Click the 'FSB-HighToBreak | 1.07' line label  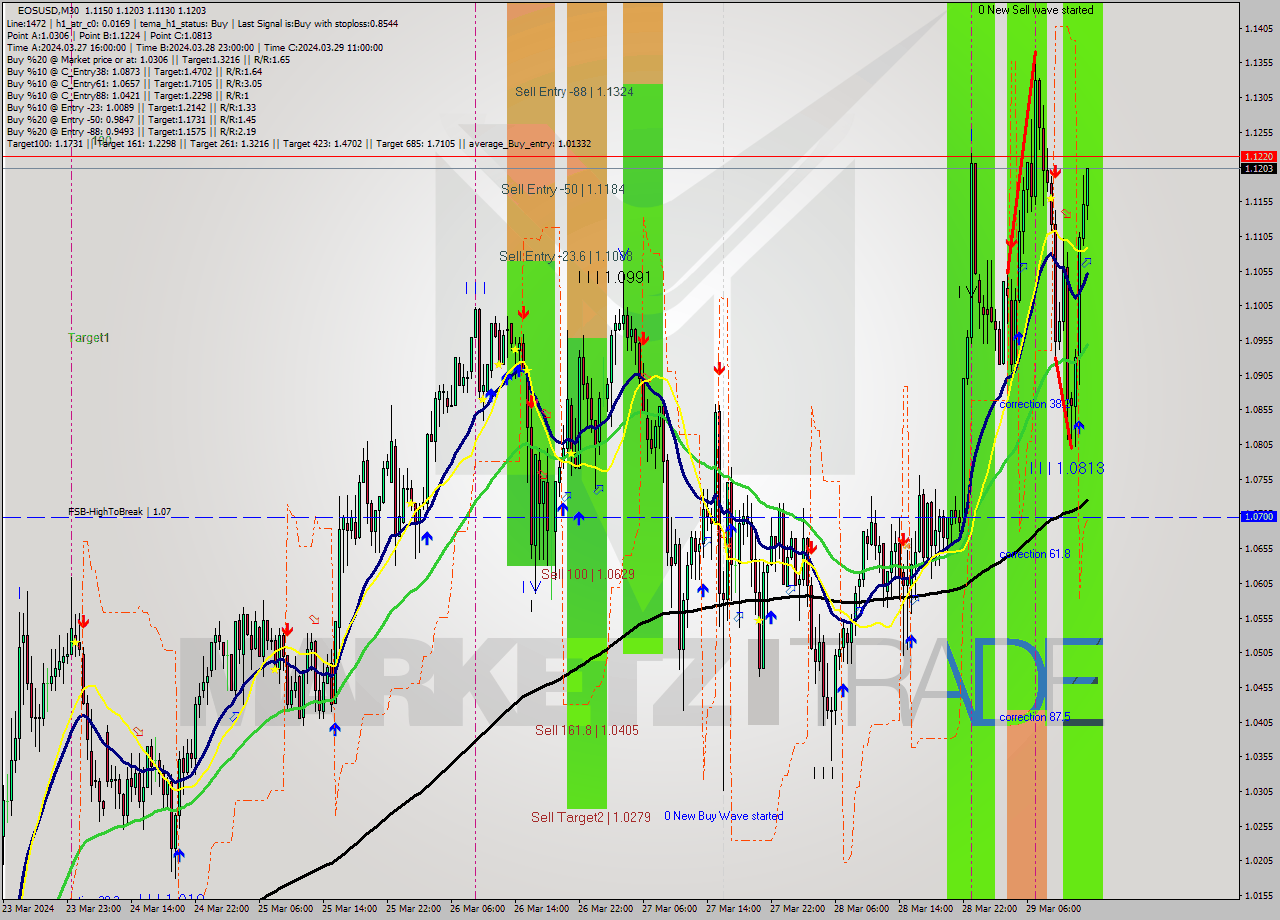pyautogui.click(x=119, y=512)
